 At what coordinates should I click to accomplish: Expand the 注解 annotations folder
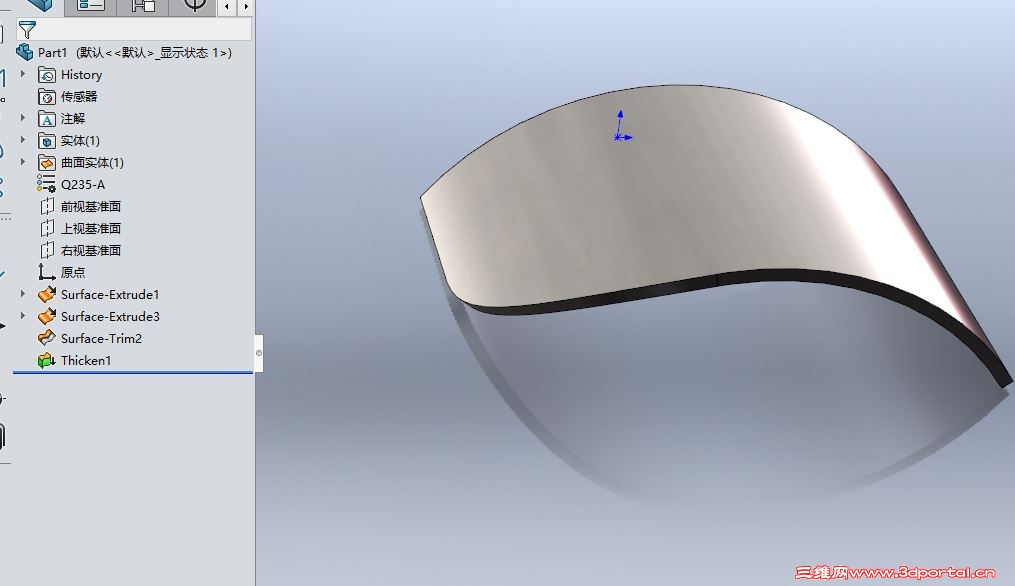pyautogui.click(x=23, y=118)
